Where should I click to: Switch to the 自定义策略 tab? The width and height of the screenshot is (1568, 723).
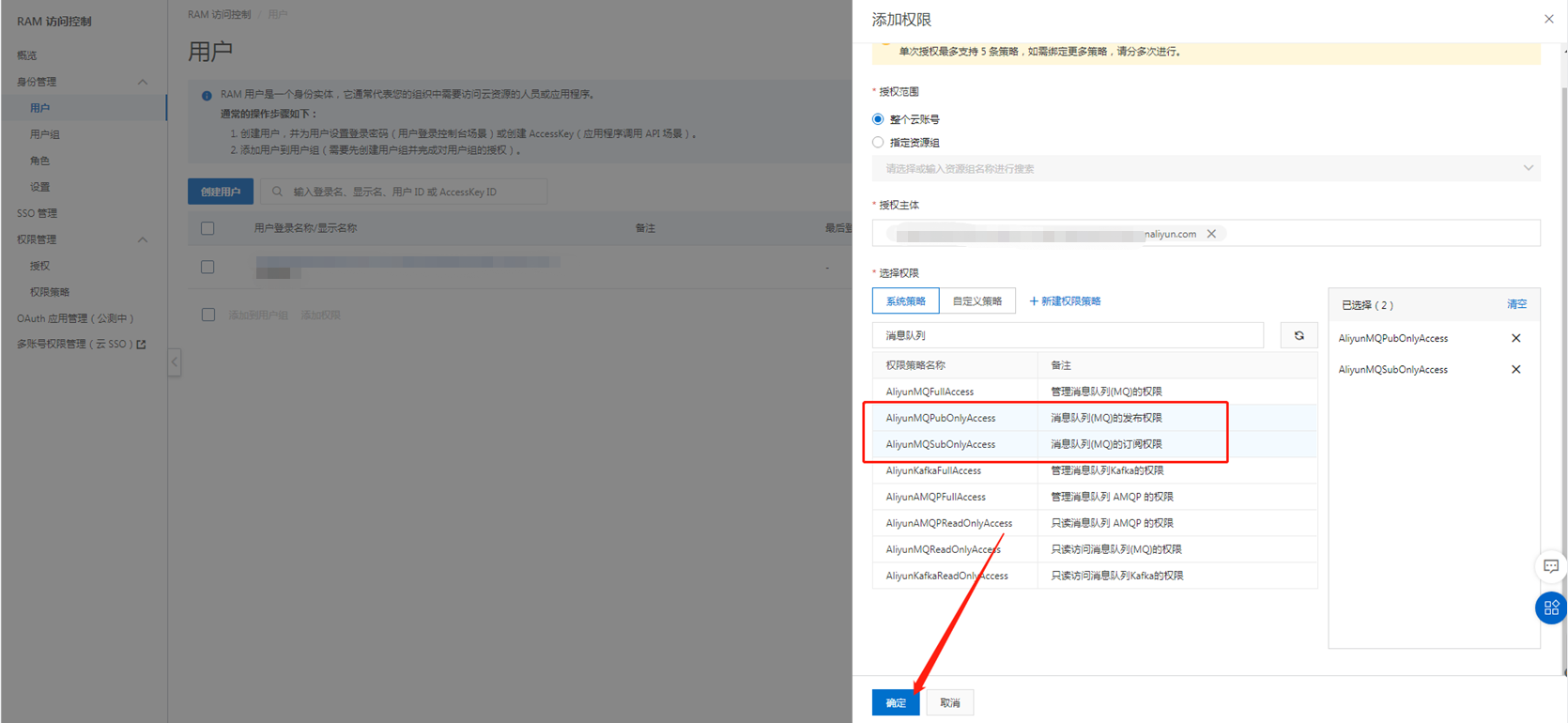pos(976,301)
